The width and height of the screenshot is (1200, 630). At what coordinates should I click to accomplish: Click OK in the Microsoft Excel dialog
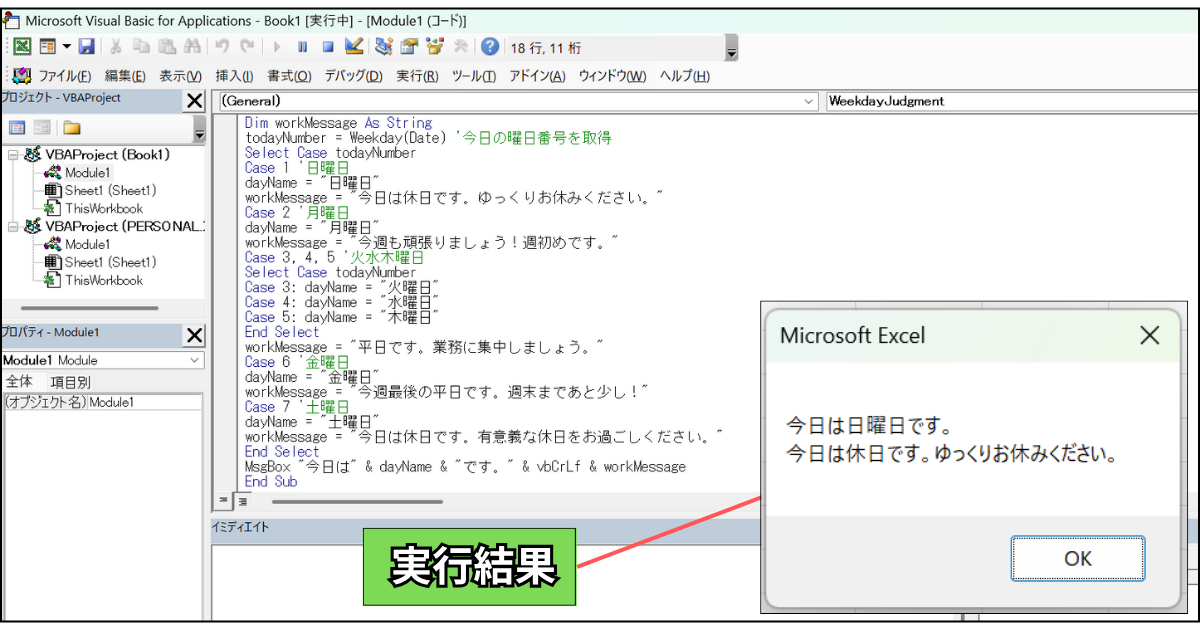point(1078,558)
